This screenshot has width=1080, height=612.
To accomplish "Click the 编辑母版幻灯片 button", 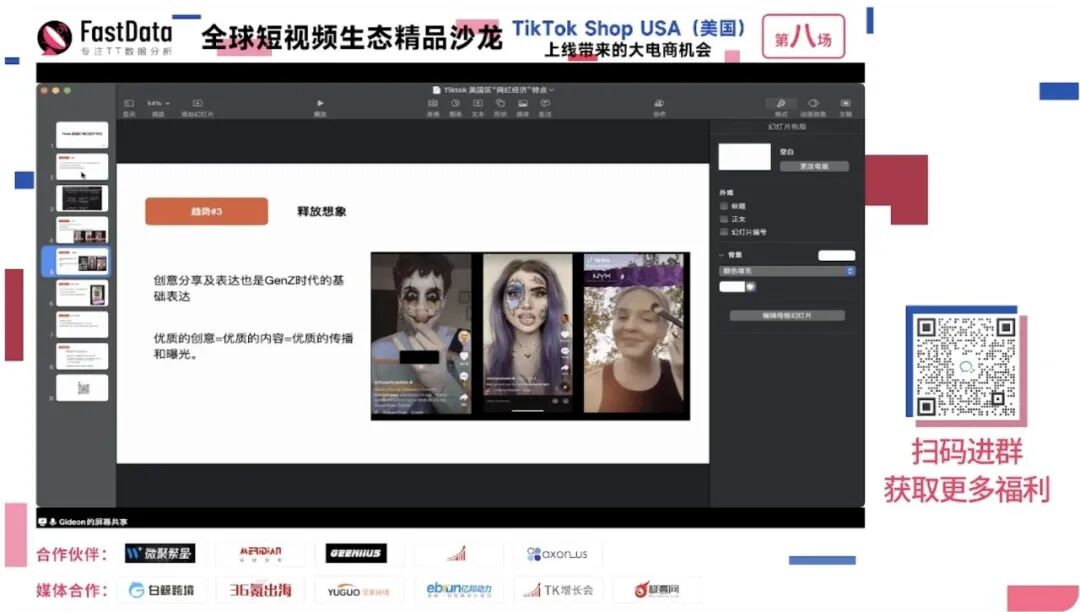I will click(x=788, y=314).
